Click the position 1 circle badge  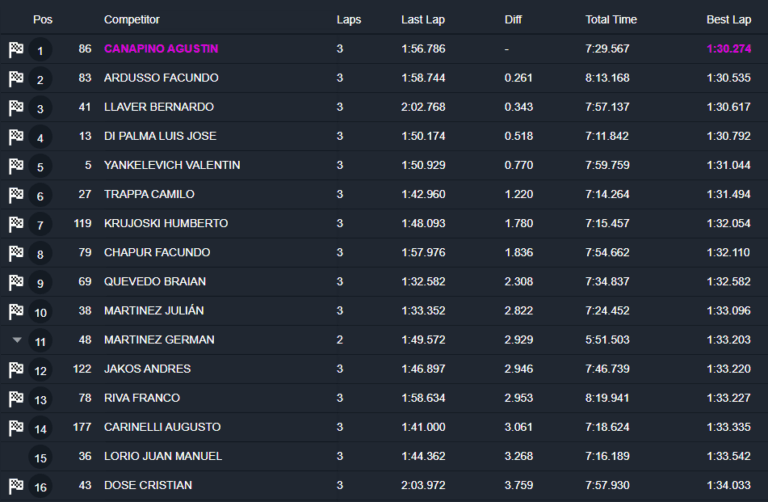pos(40,50)
